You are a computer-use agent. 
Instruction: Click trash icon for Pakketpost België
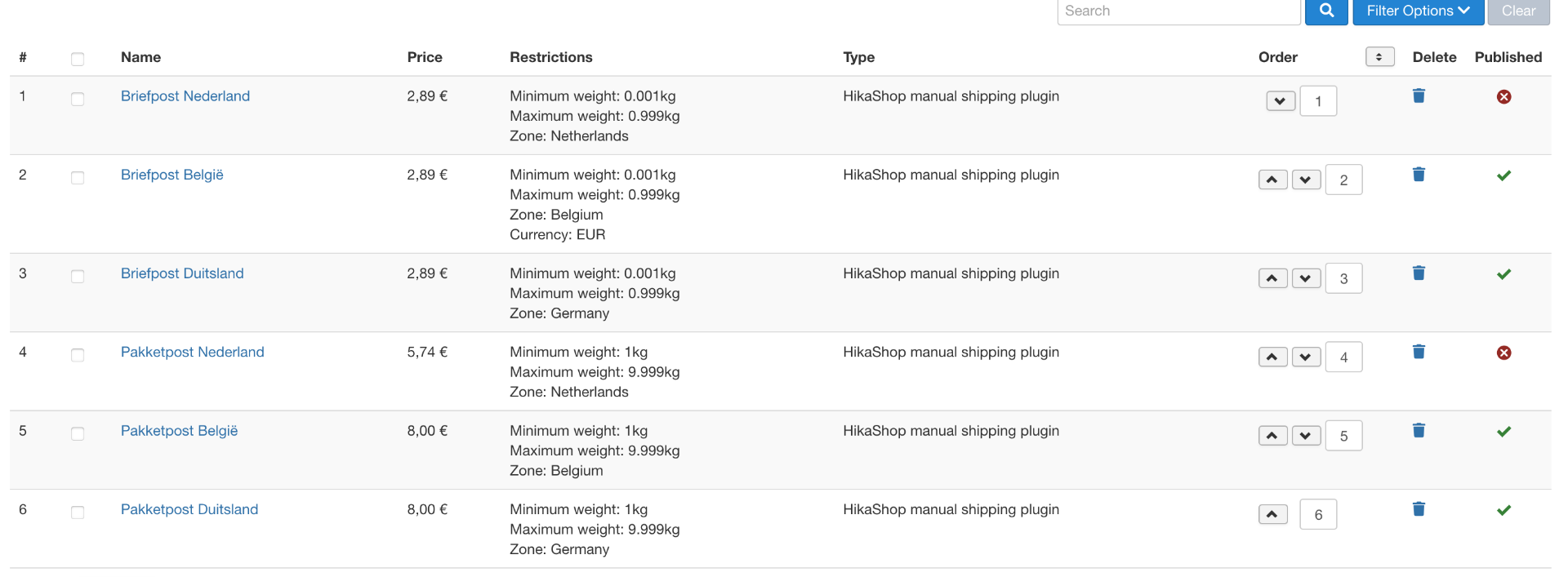point(1419,431)
